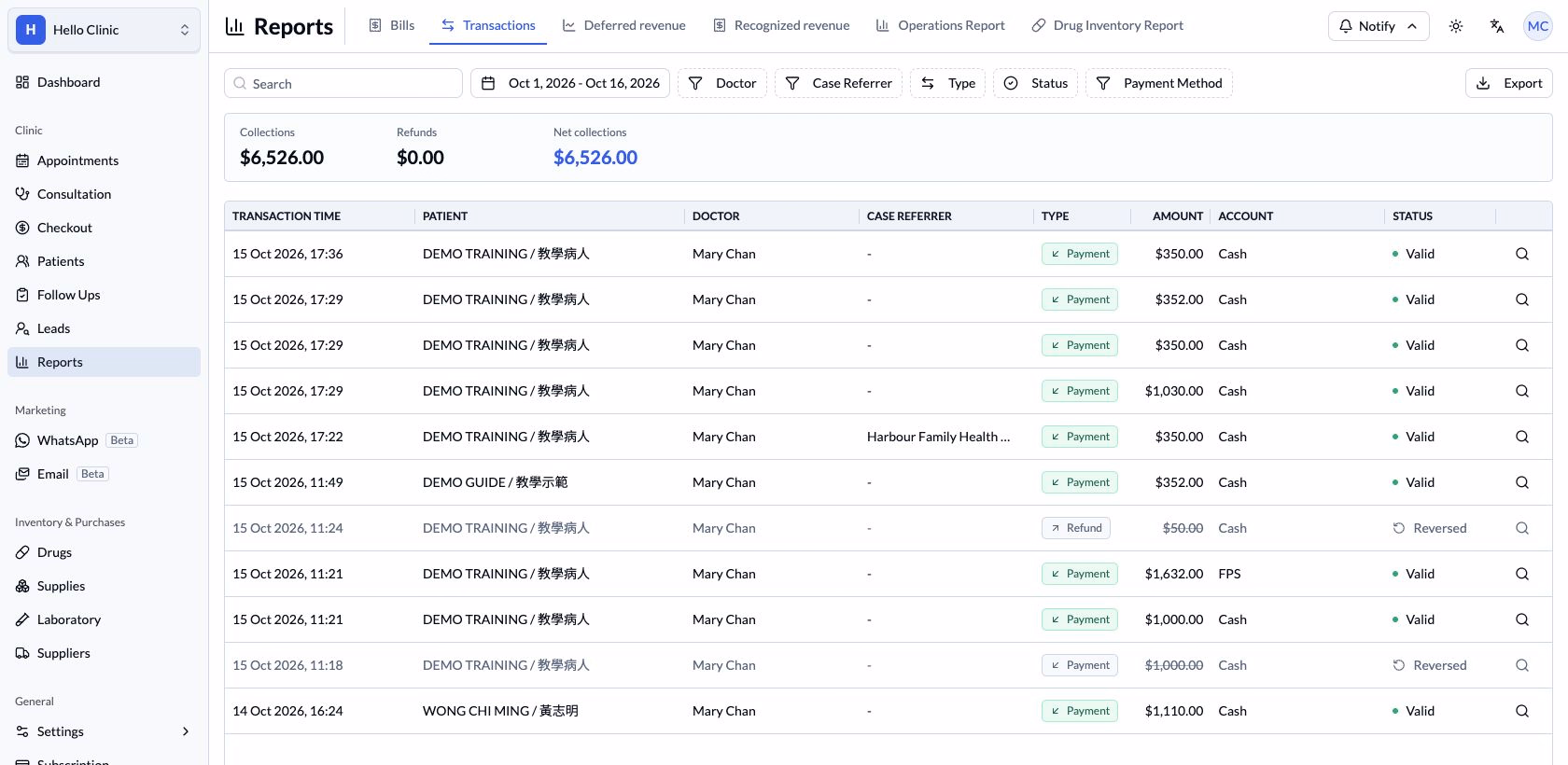Switch to the Deferred revenue tab
Viewport: 1568px width, 765px height.
623,25
